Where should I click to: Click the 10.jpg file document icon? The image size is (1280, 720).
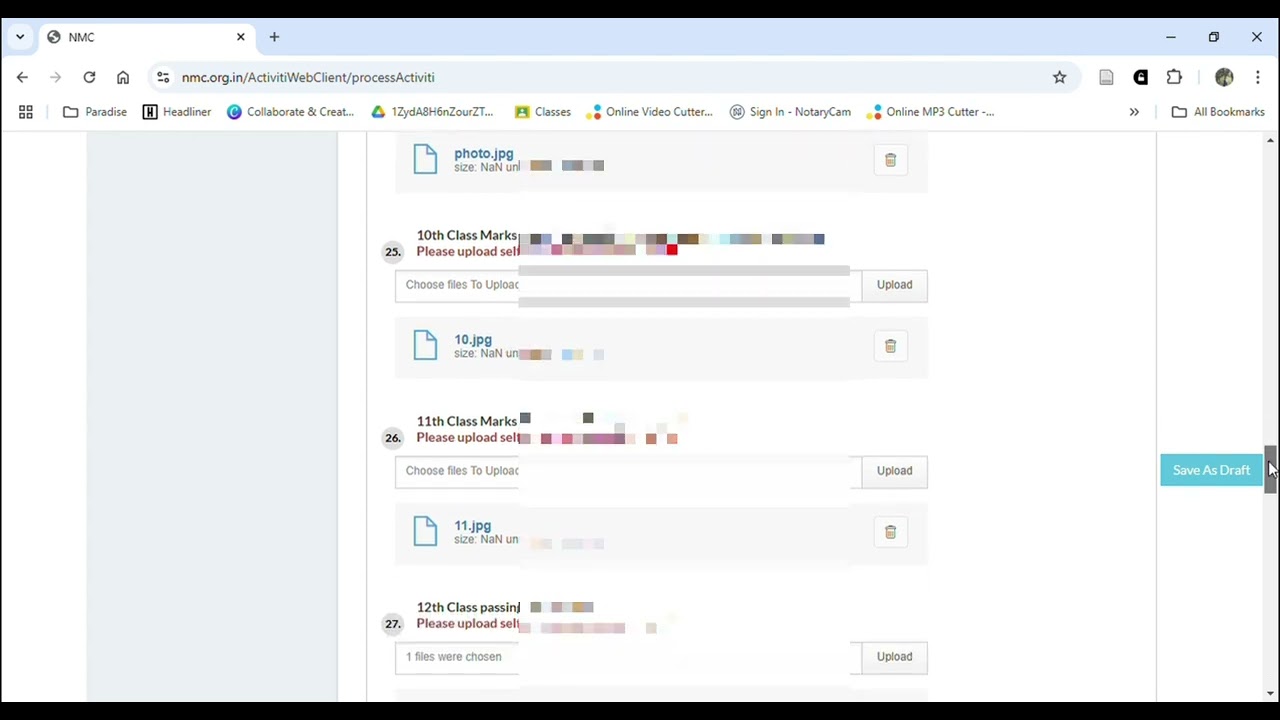425,345
